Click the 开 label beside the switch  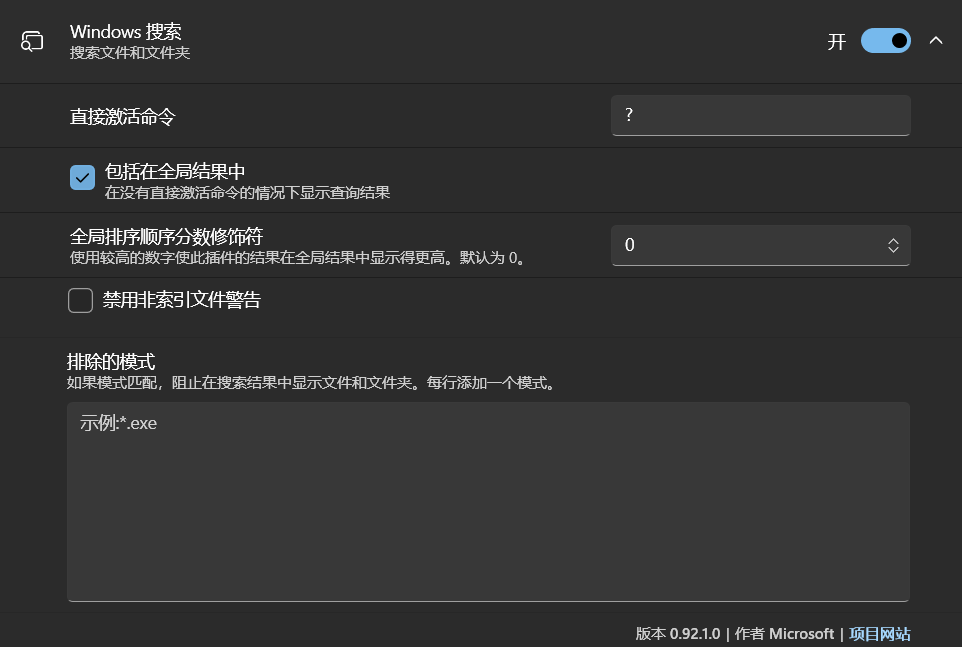click(837, 42)
